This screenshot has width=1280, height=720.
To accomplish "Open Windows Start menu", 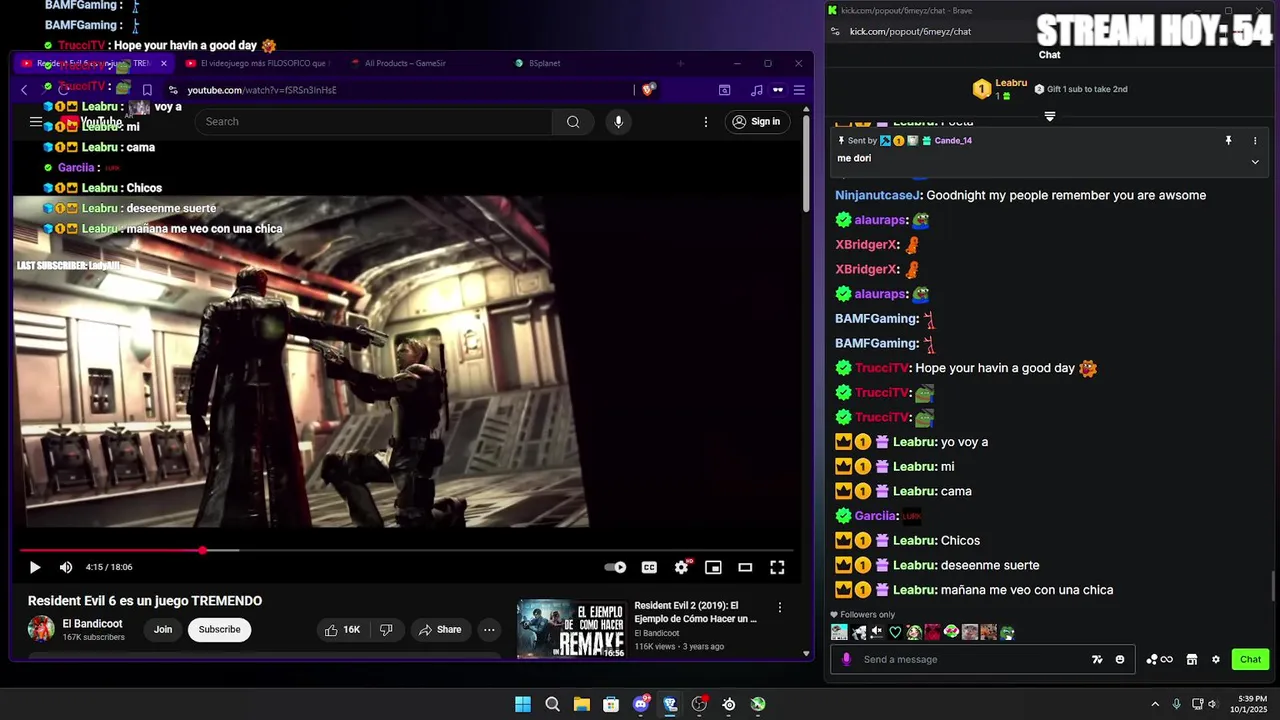I will [523, 704].
